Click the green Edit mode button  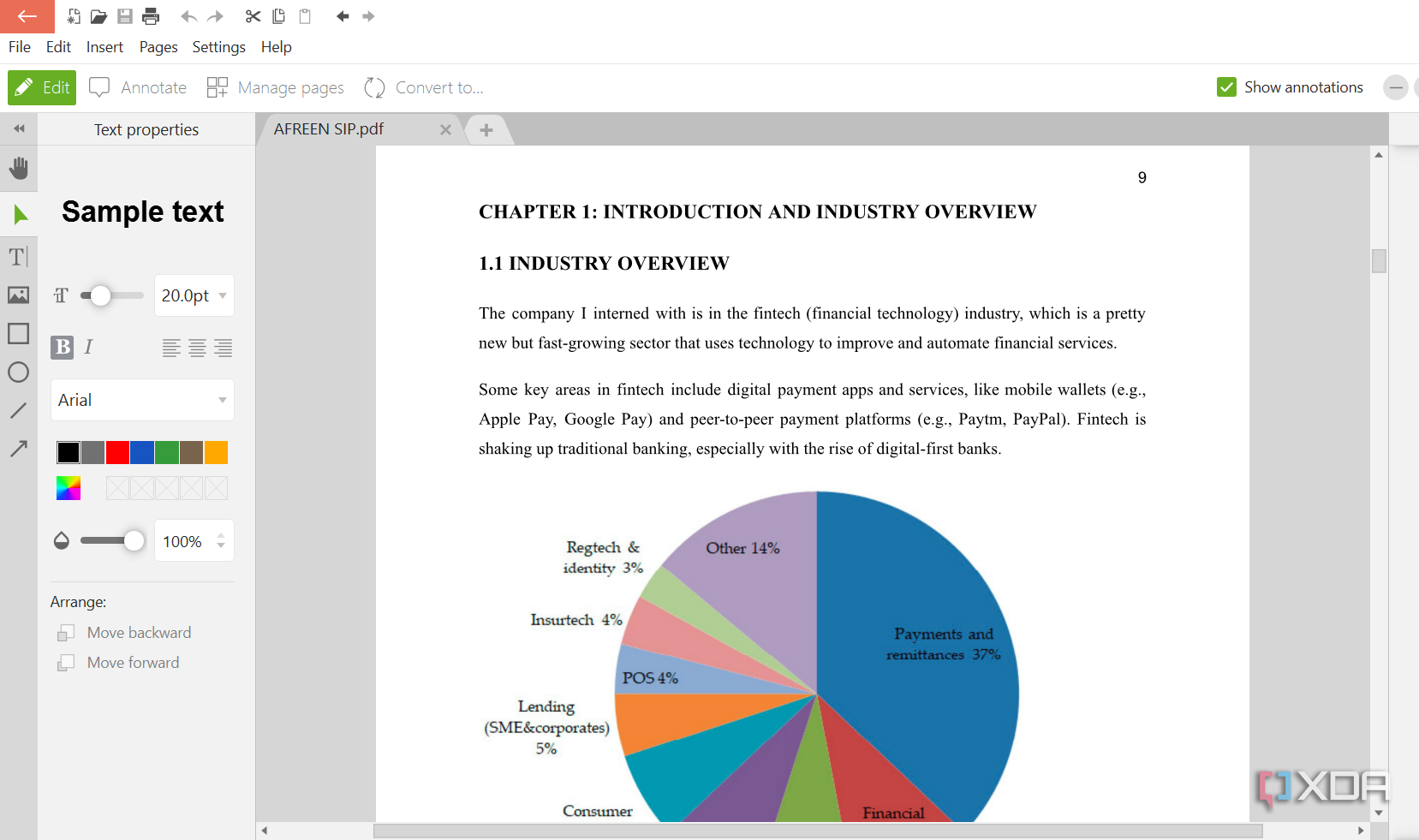tap(42, 87)
